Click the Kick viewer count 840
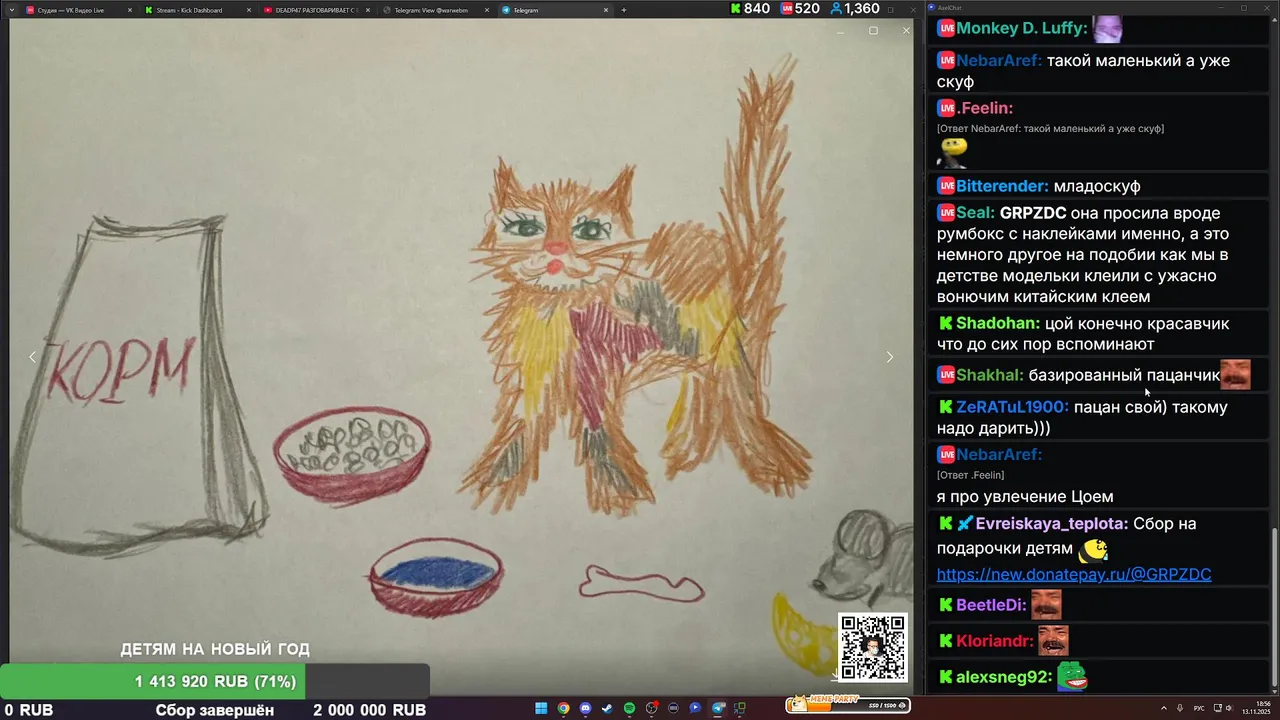Screen dimensions: 1280x720 [750, 8]
